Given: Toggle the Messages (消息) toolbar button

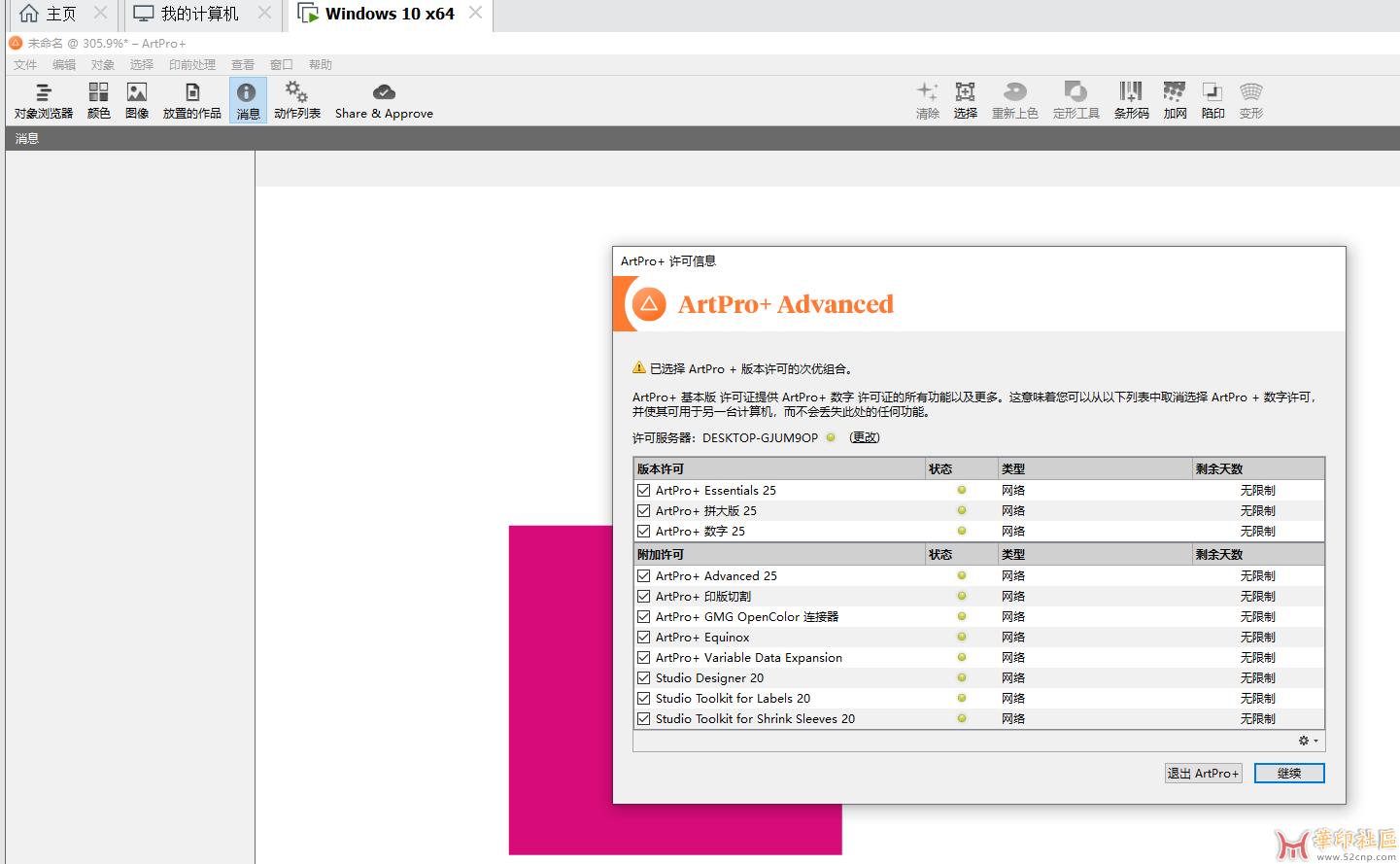Looking at the screenshot, I should [248, 101].
